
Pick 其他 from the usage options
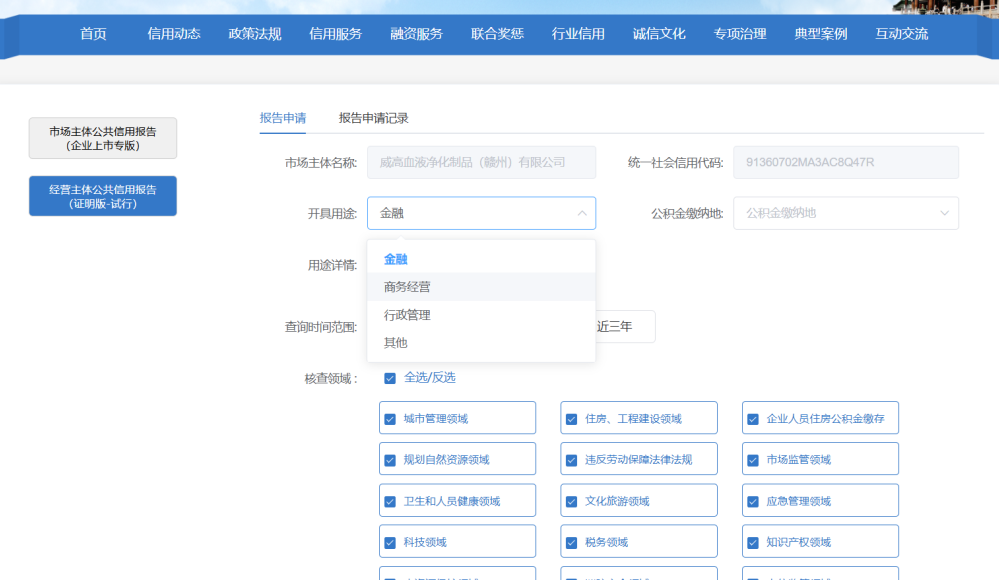pos(396,343)
